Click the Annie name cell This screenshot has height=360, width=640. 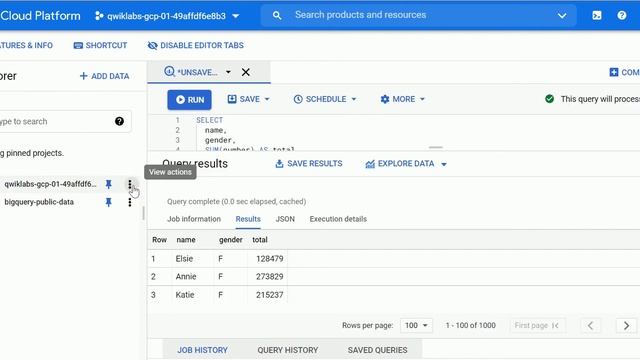click(186, 276)
